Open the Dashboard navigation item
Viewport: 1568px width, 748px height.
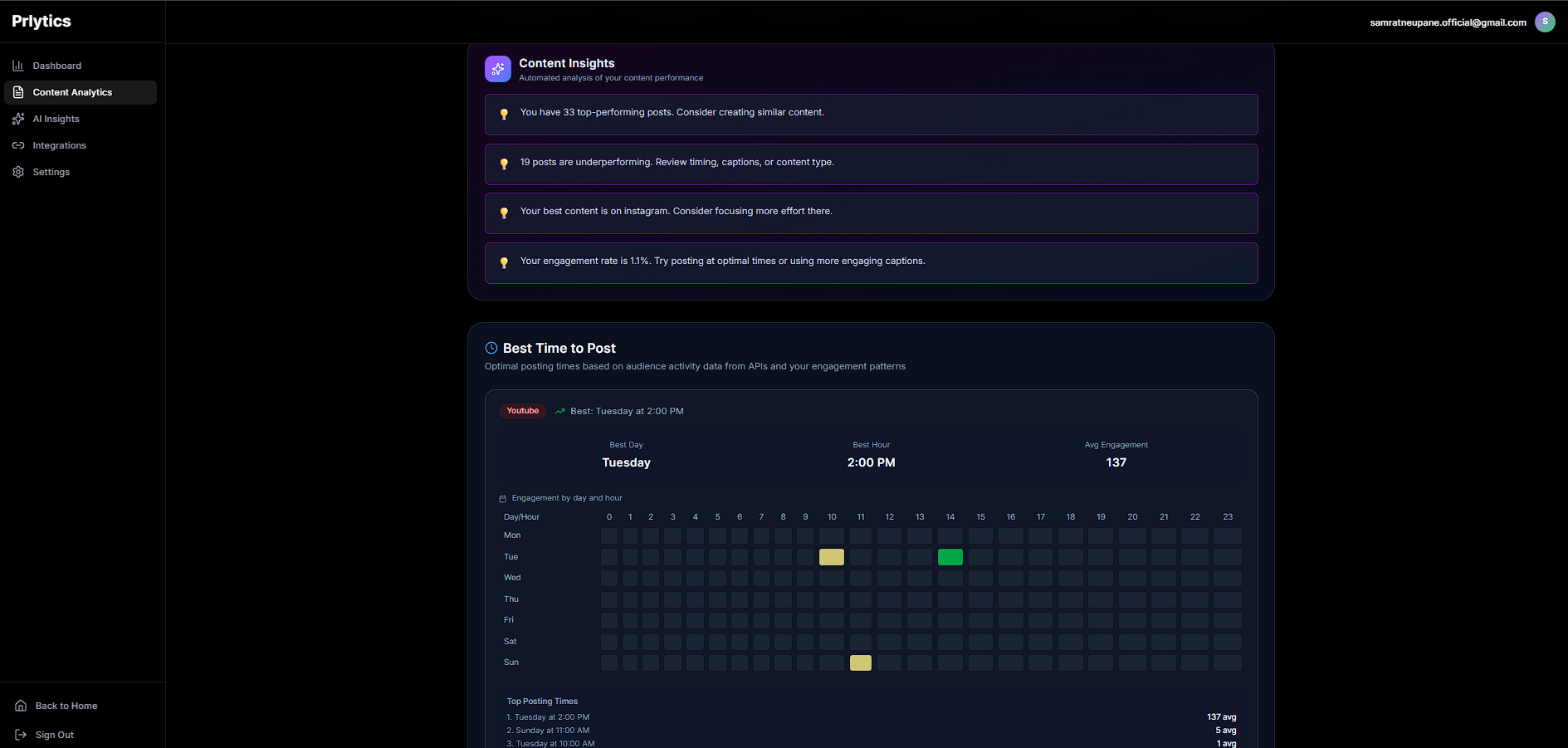point(57,65)
